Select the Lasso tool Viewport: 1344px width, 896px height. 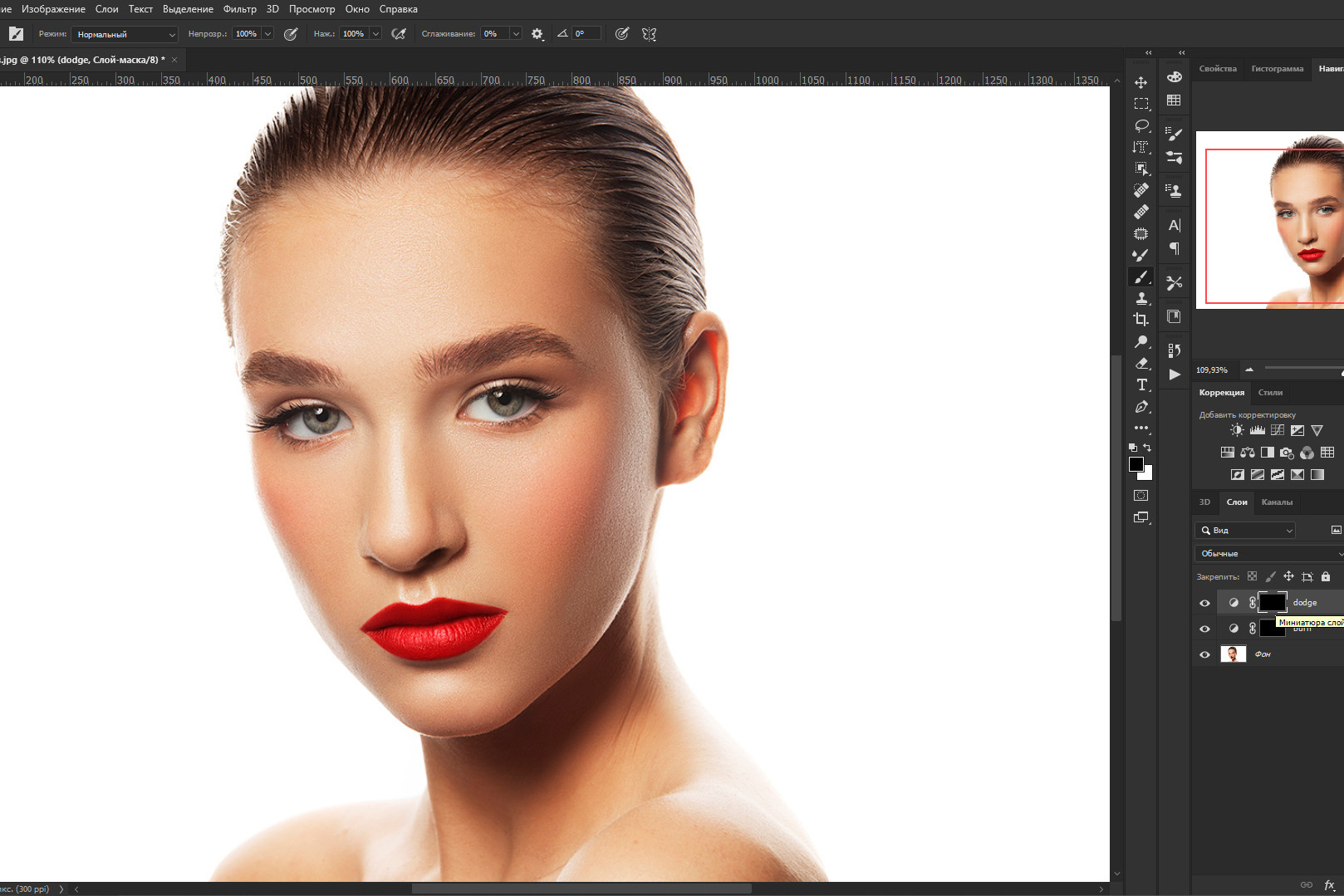click(1141, 125)
